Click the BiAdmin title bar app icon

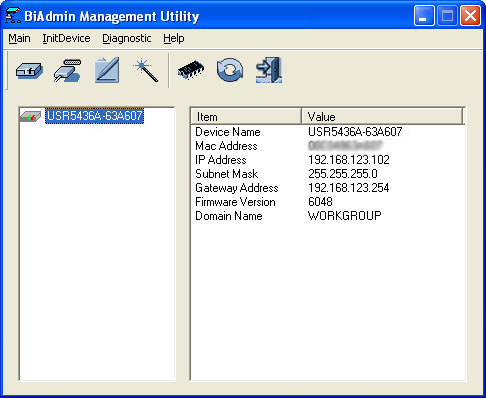click(13, 15)
